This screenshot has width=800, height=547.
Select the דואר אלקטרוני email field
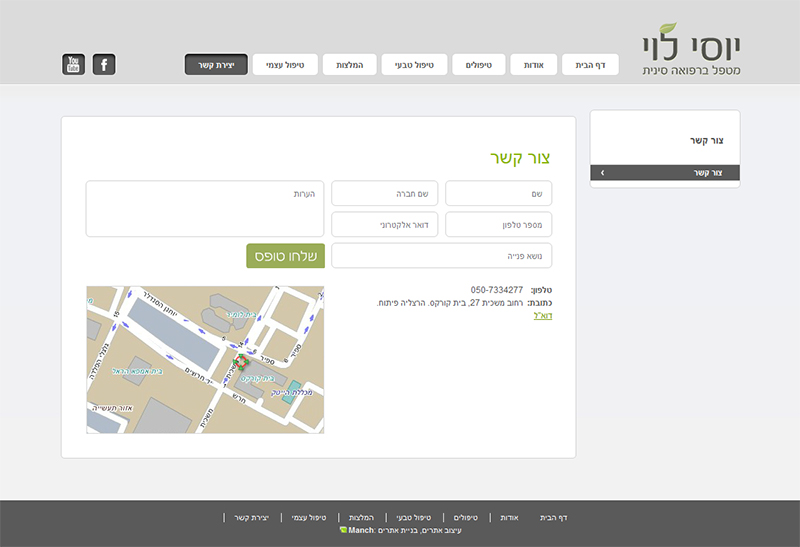coord(384,225)
